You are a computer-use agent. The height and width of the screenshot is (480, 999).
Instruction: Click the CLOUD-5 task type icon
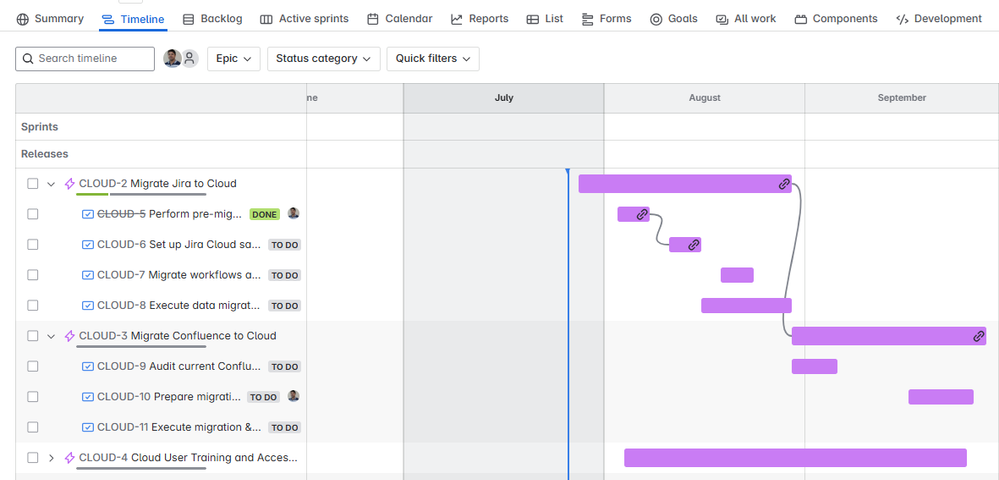tap(88, 214)
